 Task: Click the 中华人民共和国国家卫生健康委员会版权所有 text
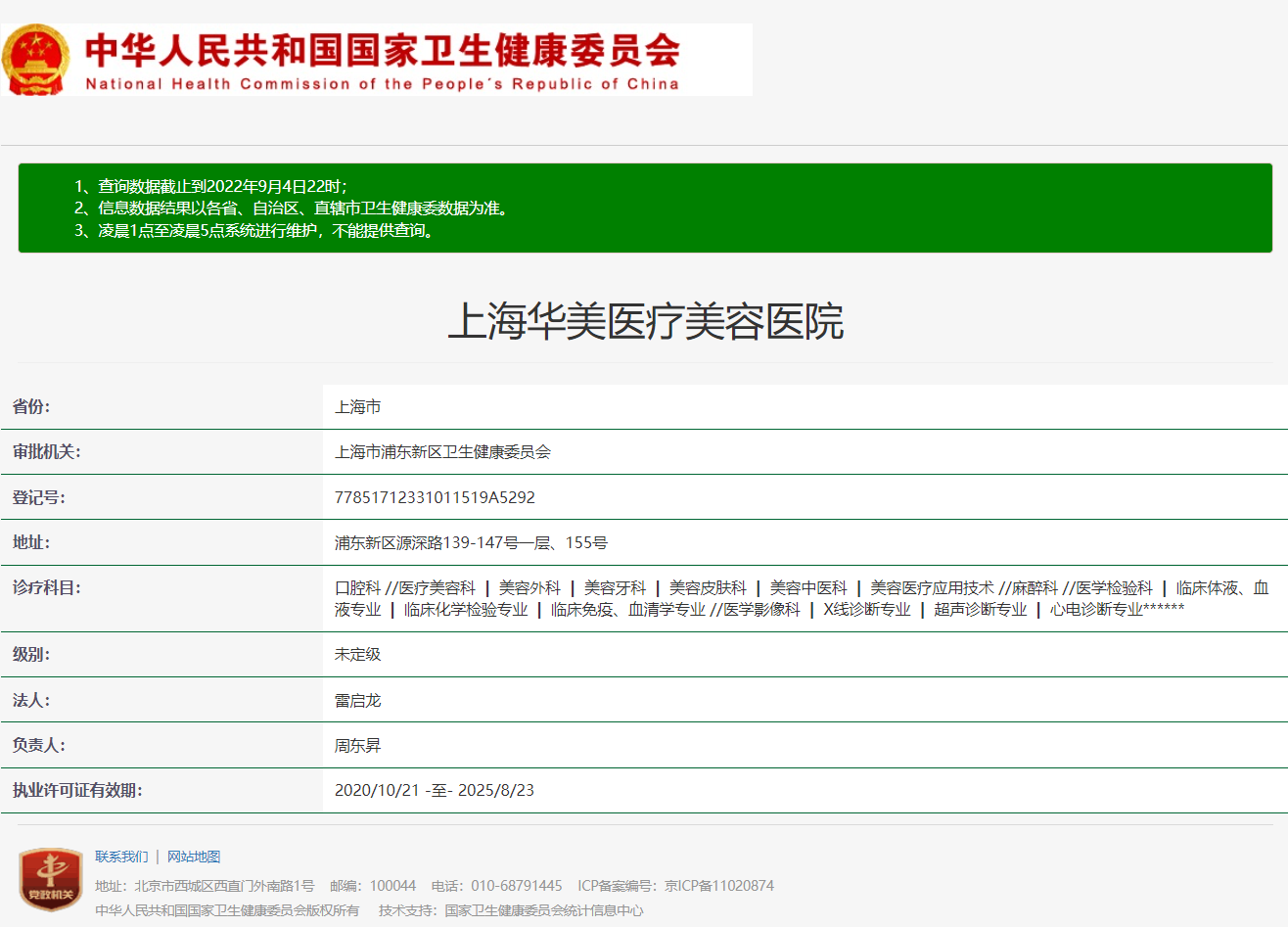[227, 910]
